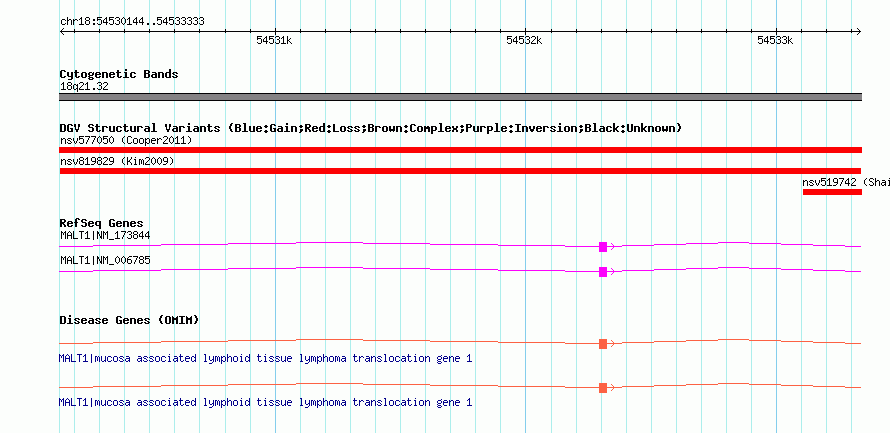
Task: Click the chr18:54530144..54533333 coordinate label
Action: tap(132, 22)
